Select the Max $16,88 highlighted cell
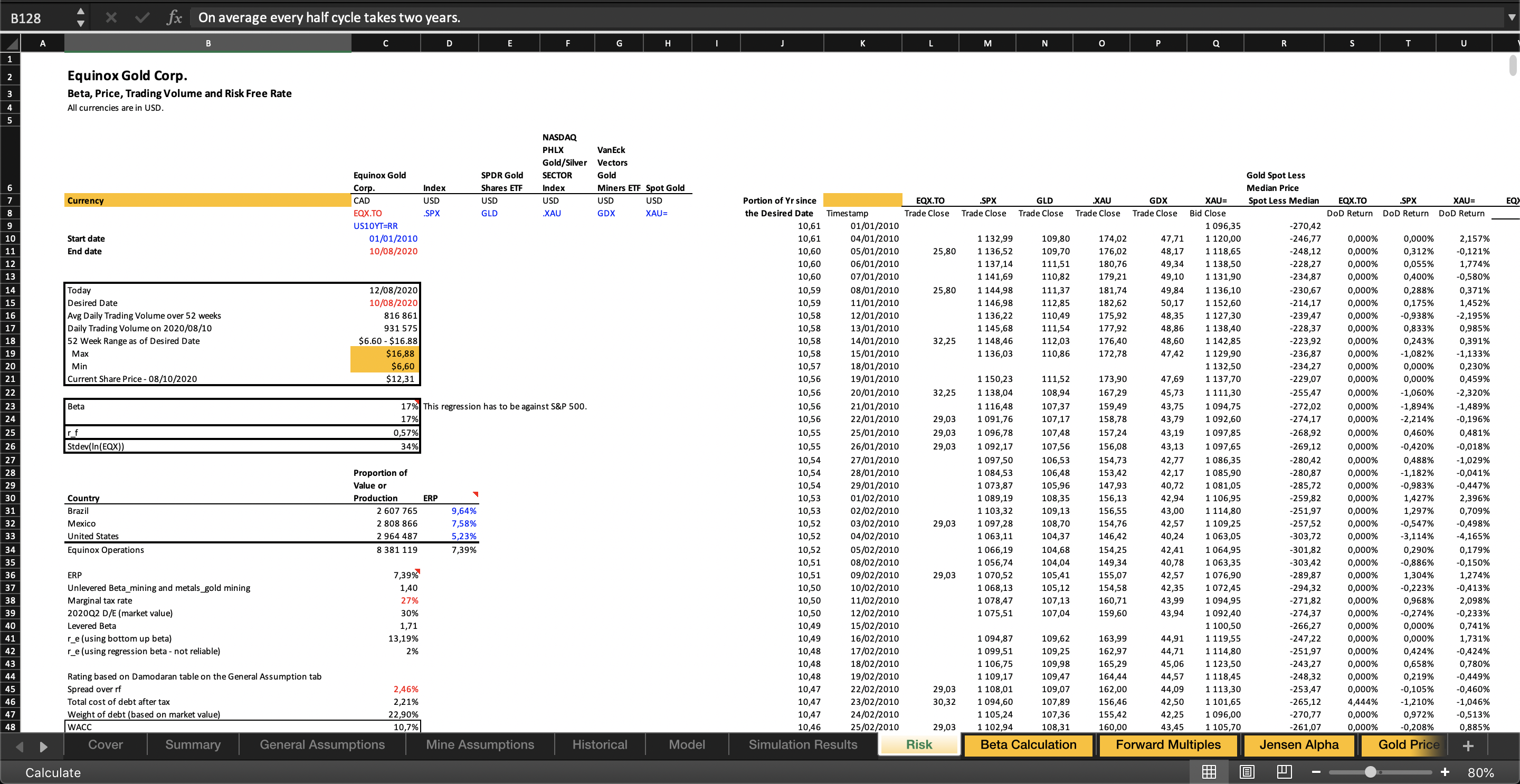Image resolution: width=1520 pixels, height=784 pixels. (385, 353)
